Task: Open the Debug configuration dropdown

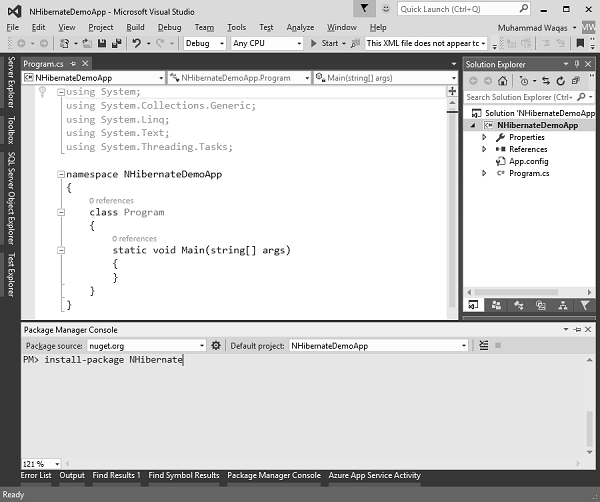Action: click(205, 43)
